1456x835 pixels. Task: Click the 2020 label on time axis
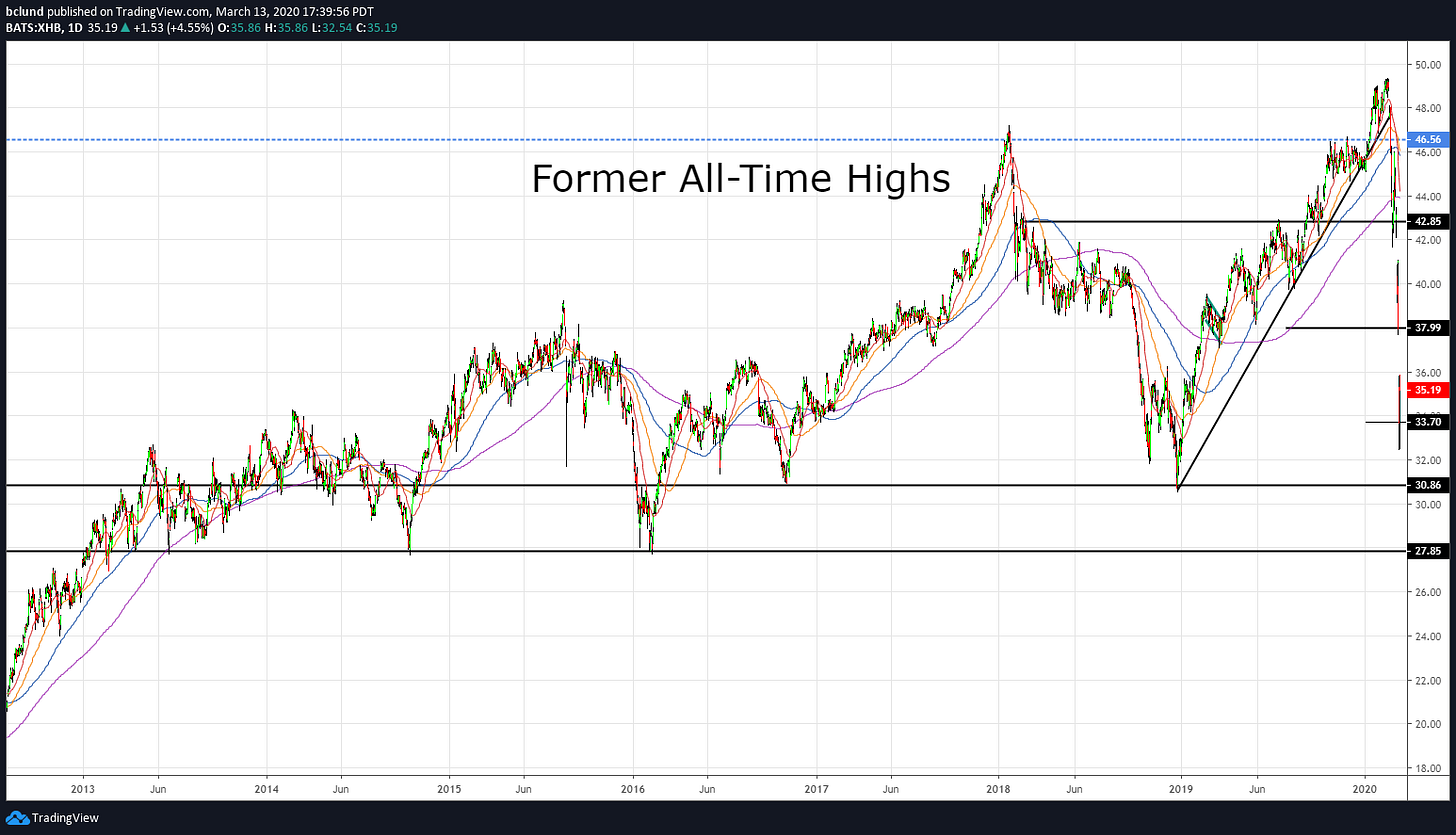coord(1366,787)
